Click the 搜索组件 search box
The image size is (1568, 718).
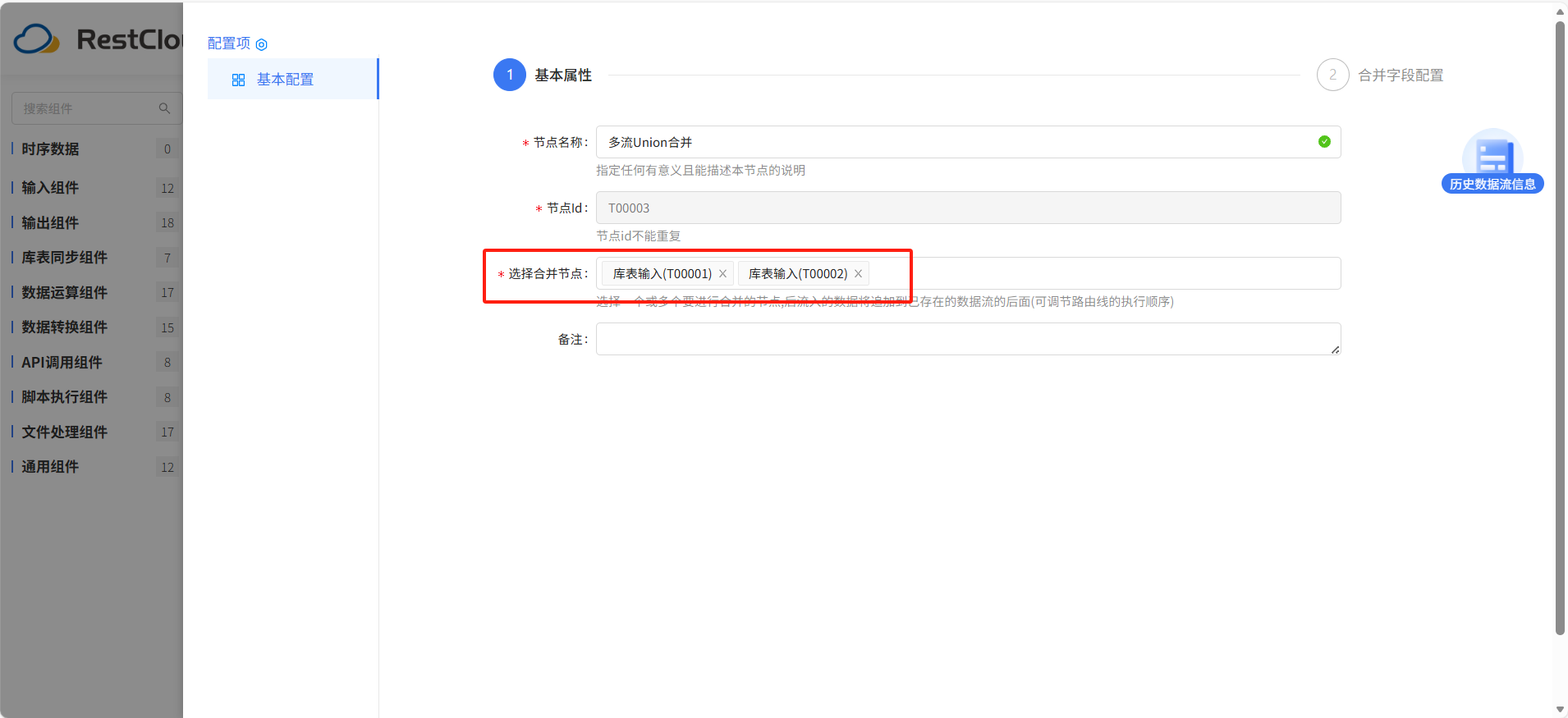[x=97, y=108]
